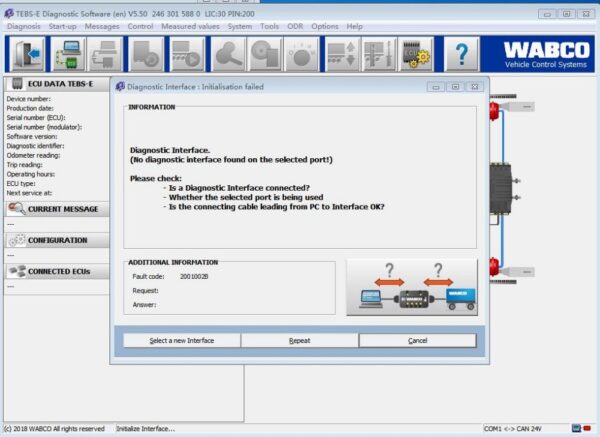Click the lower red brake chamber in diagram
Screen dimensions: 600x437
494,267
